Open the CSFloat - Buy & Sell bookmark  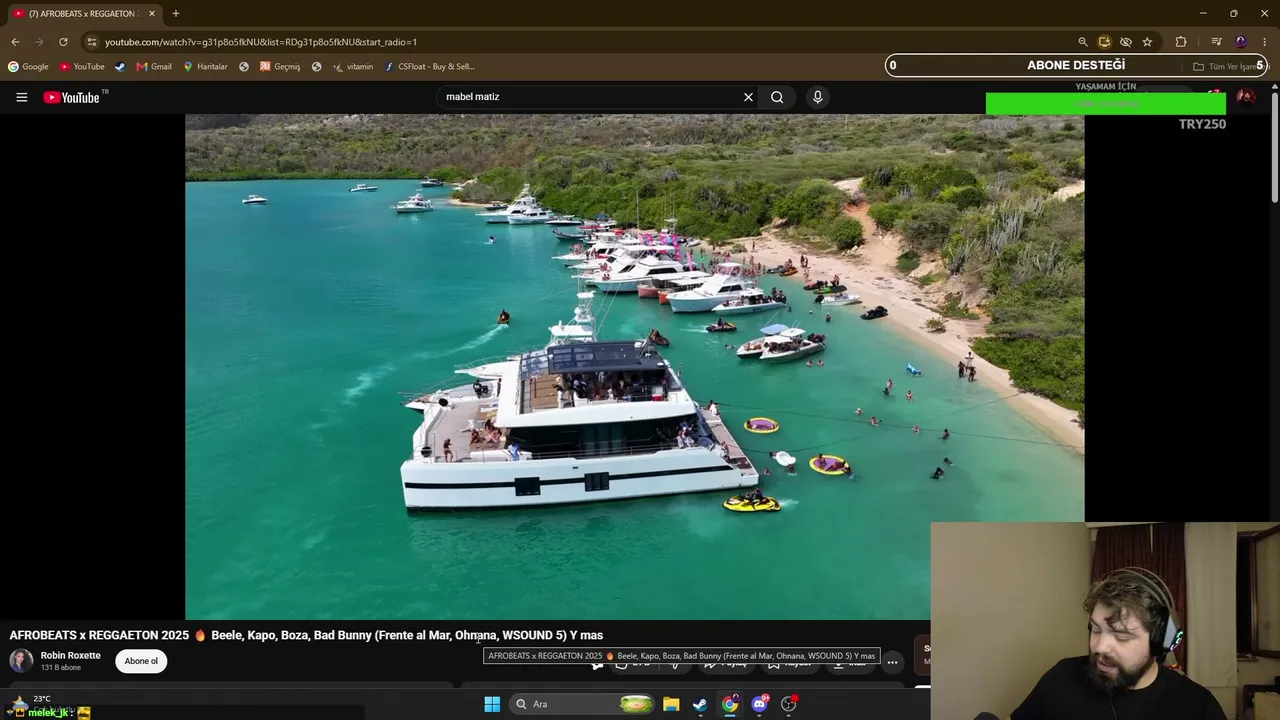click(x=430, y=67)
